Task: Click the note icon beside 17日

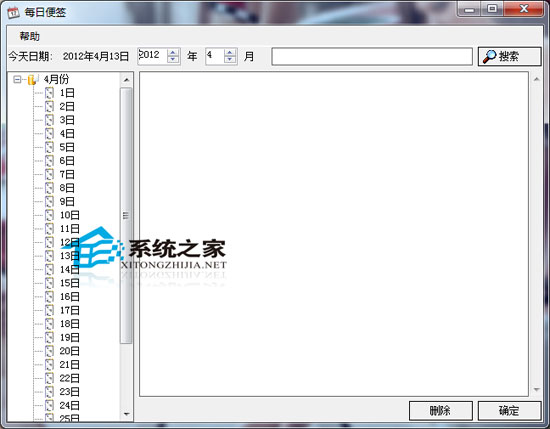Action: [x=49, y=310]
